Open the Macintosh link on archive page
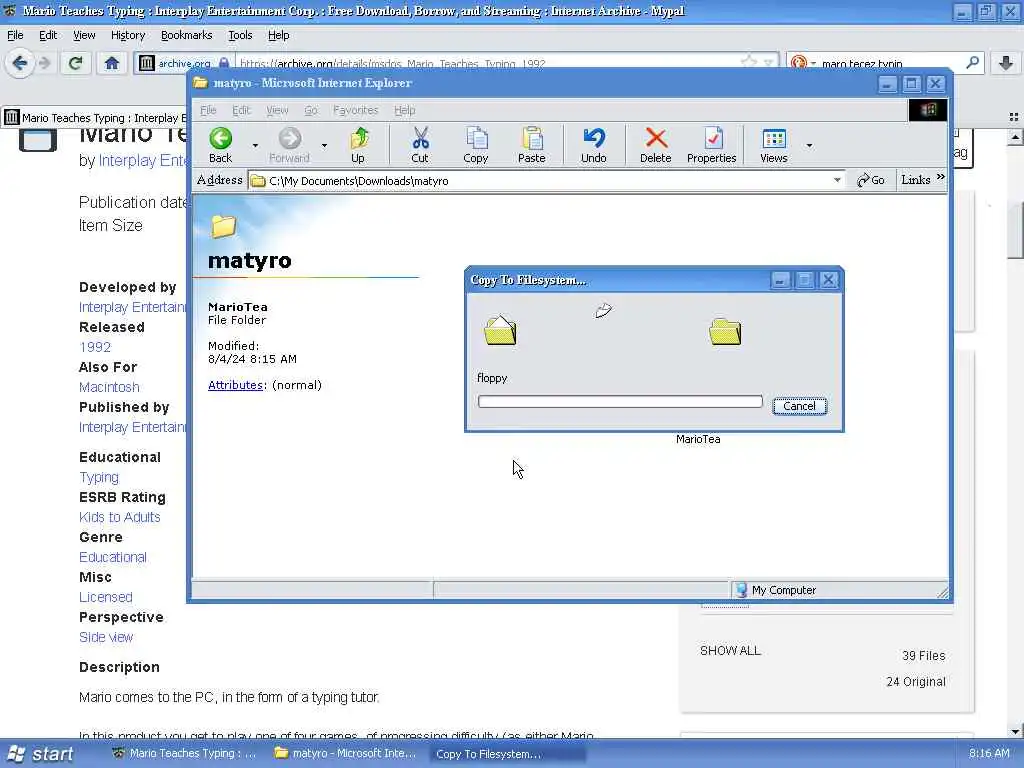The height and width of the screenshot is (768, 1024). pyautogui.click(x=109, y=387)
